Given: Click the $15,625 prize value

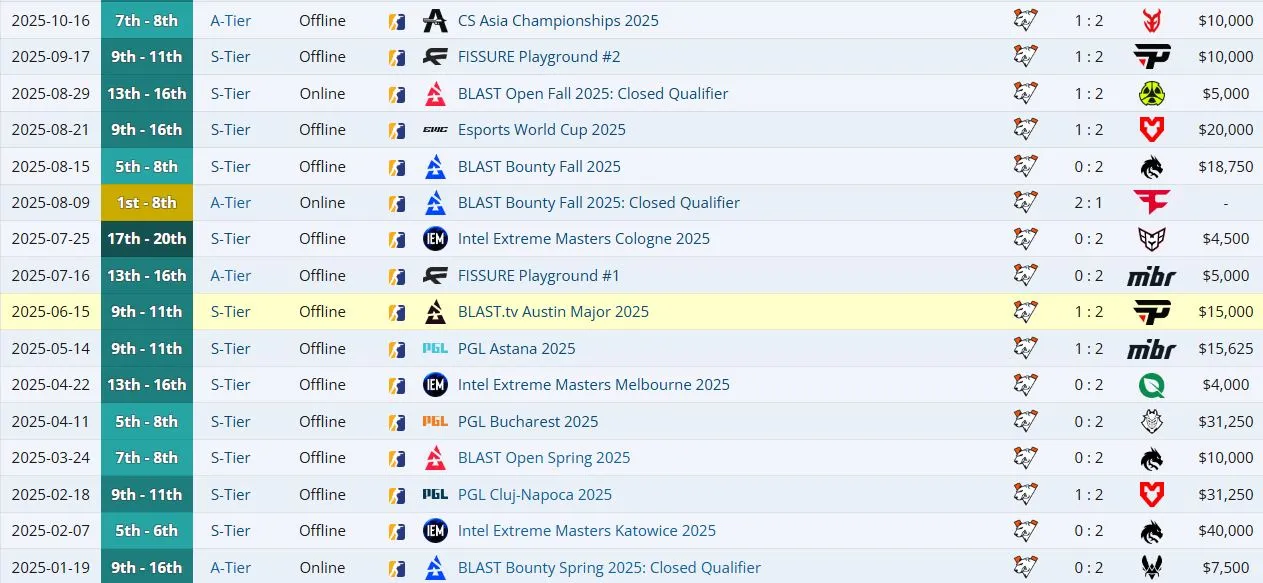Looking at the screenshot, I should tap(1225, 349).
